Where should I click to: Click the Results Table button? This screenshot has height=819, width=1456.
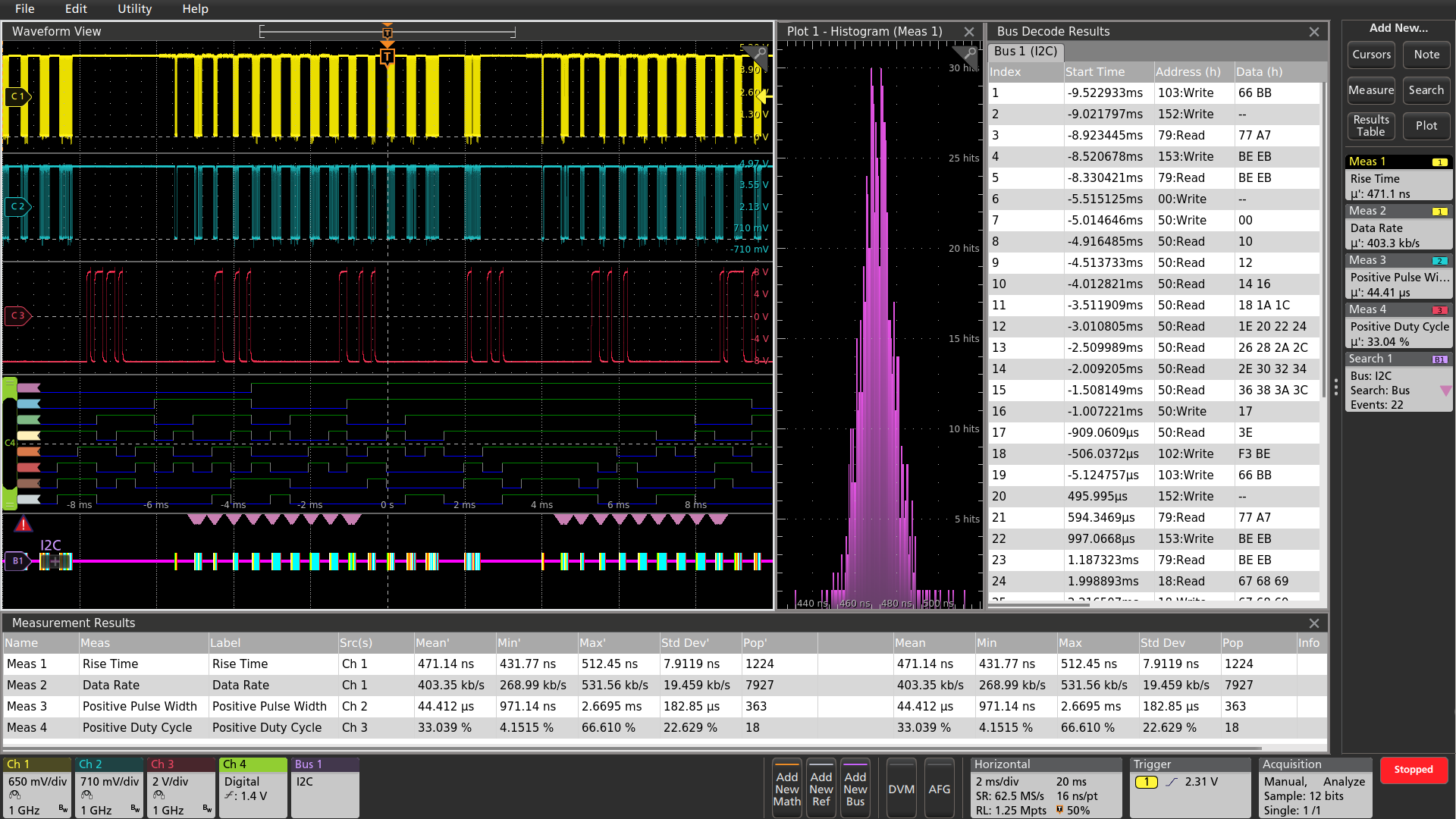1371,126
